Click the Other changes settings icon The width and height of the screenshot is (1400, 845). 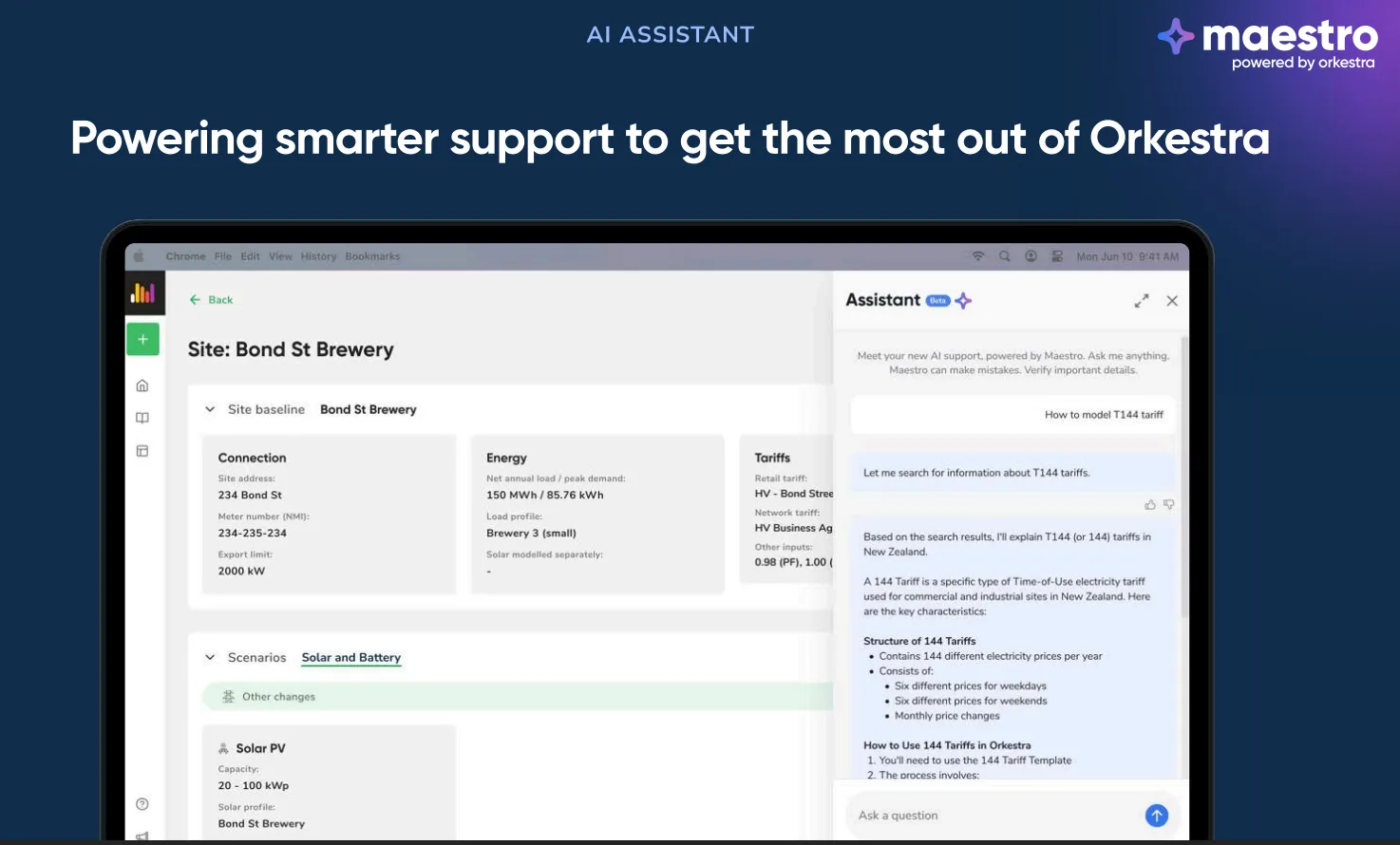(228, 697)
